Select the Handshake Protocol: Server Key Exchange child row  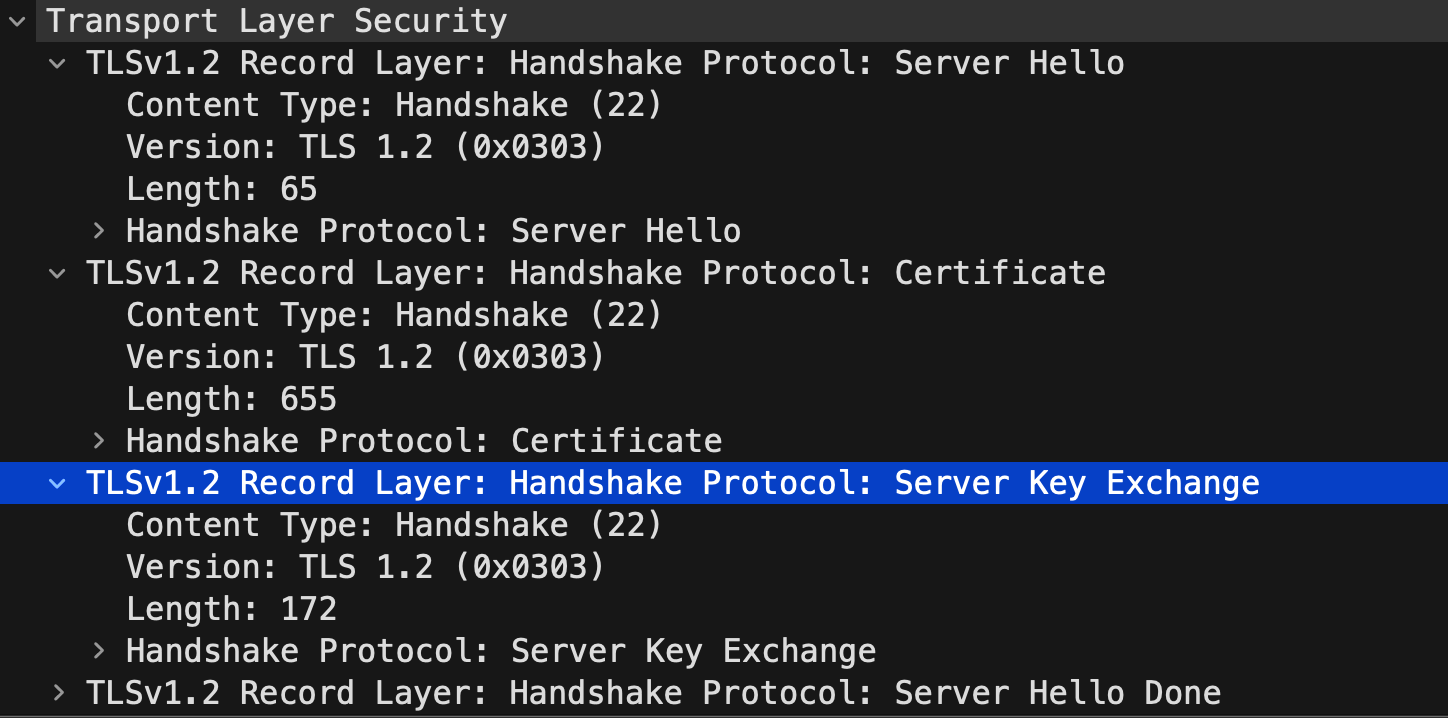click(x=500, y=651)
